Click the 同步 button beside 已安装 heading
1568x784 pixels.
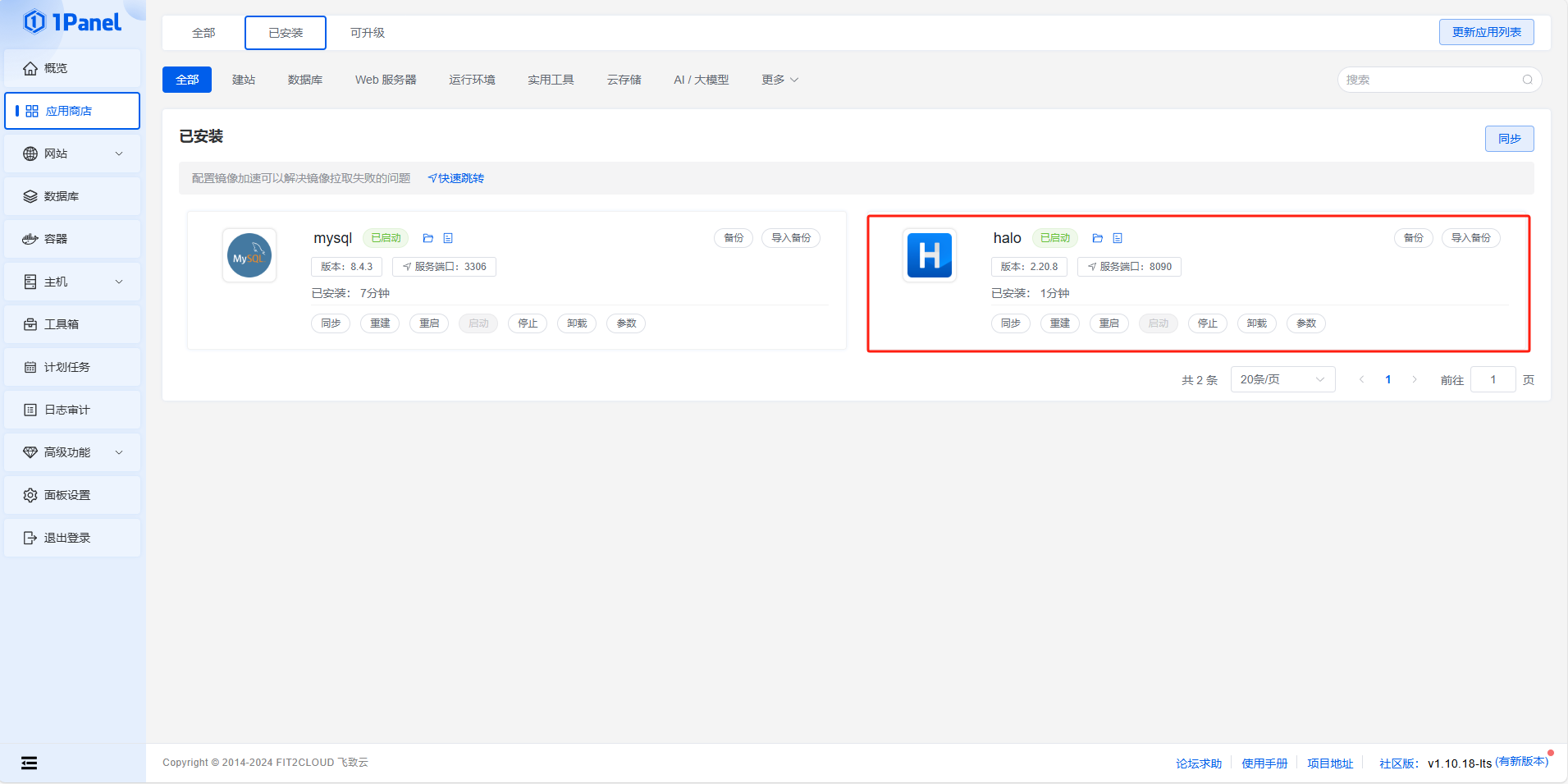tap(1509, 139)
